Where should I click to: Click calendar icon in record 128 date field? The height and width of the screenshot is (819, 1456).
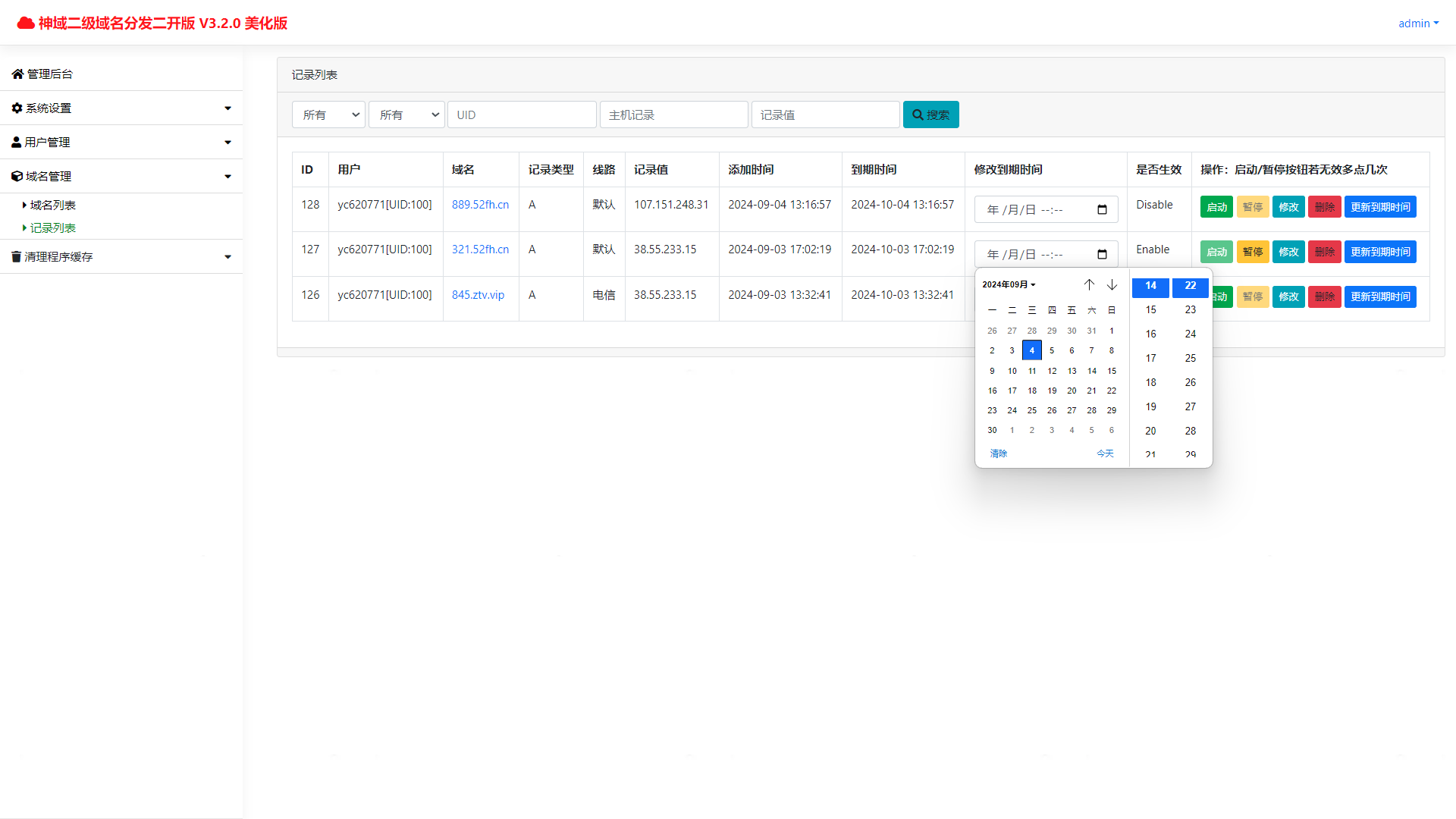1102,210
